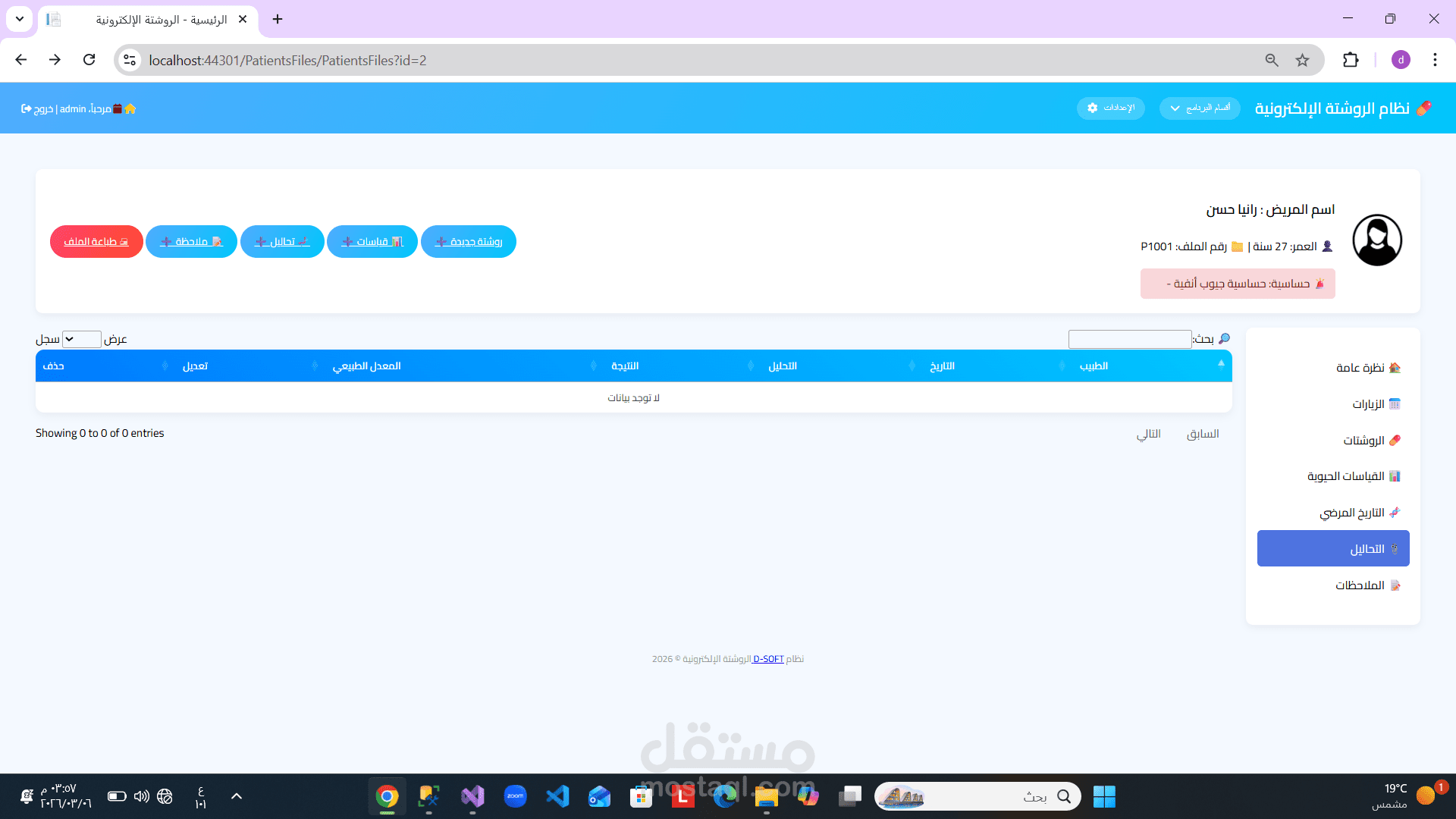Click the logout arrow icon (خروج)
The image size is (1456, 819).
pos(27,108)
